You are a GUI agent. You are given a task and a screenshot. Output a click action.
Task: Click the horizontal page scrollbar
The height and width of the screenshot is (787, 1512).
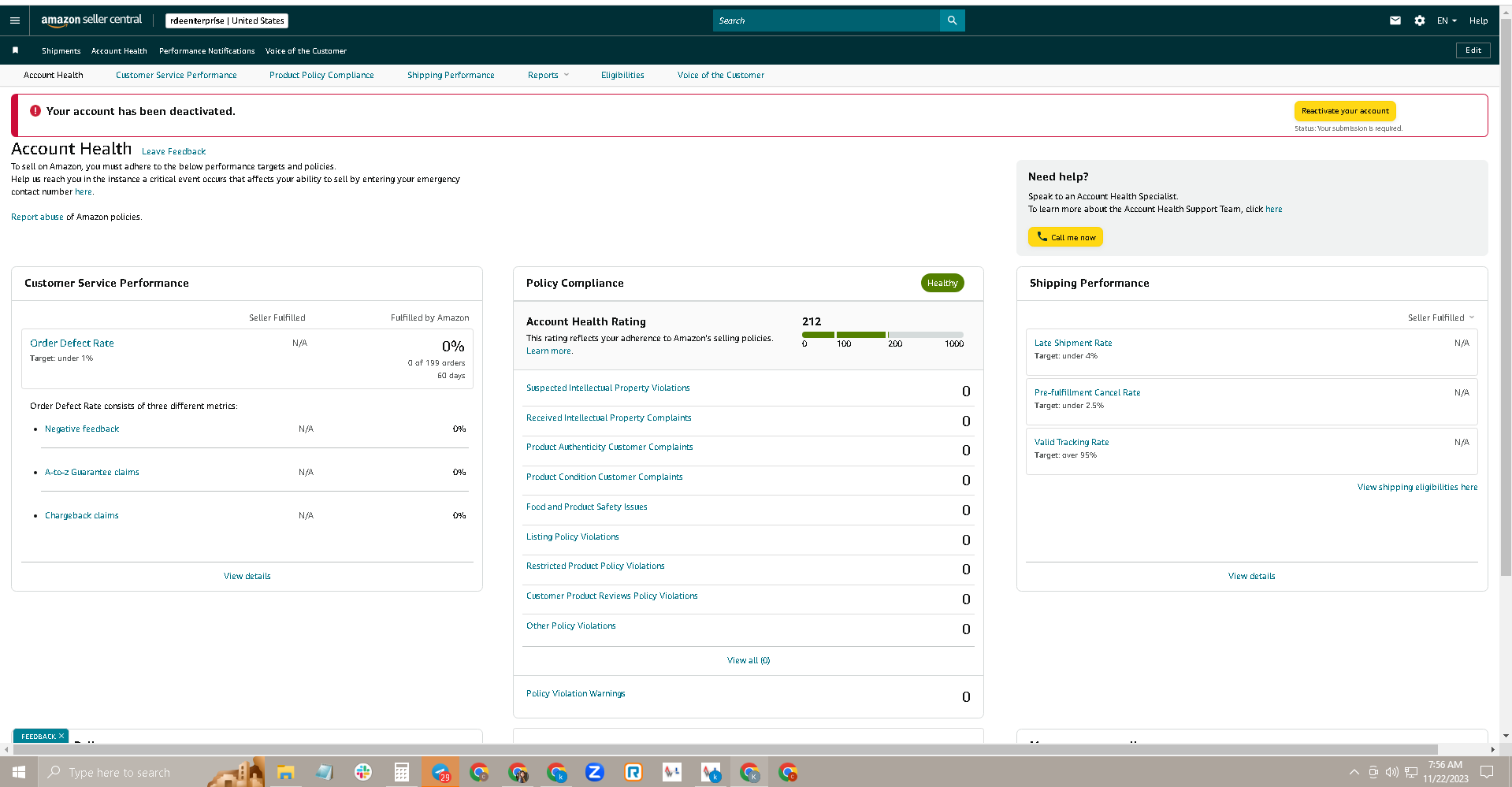click(x=725, y=749)
